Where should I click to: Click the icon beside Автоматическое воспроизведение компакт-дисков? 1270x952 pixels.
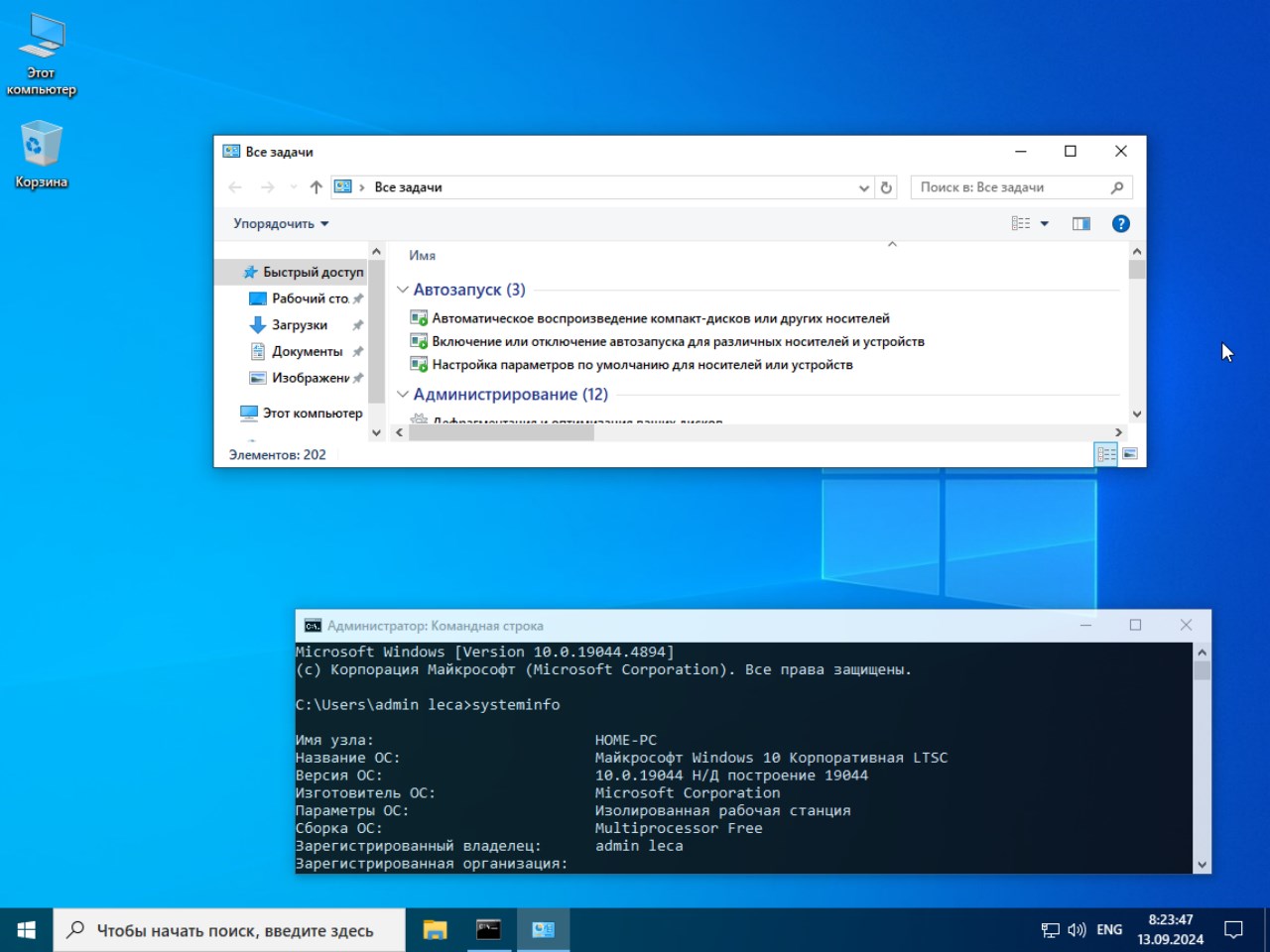tap(419, 318)
